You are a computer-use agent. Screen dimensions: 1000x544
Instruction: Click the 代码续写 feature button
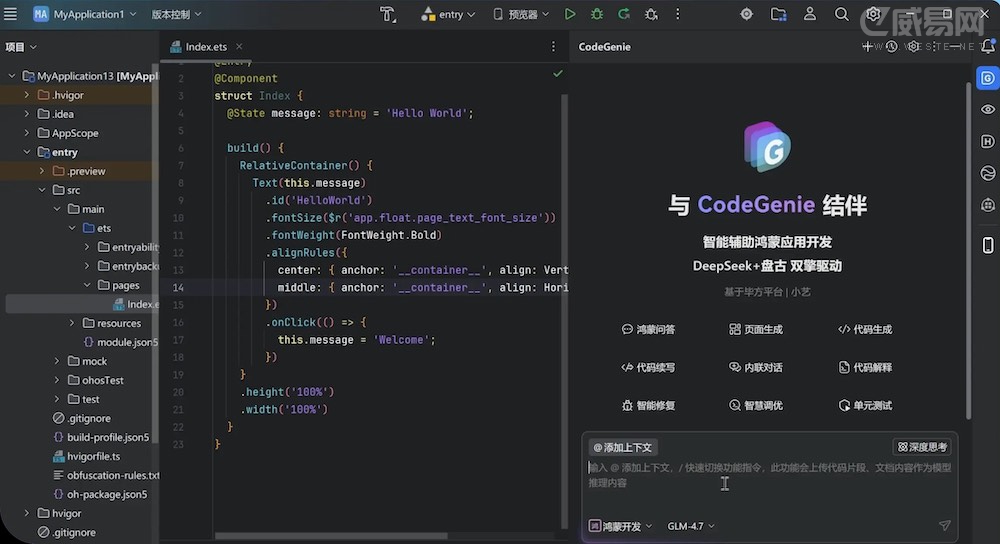pyautogui.click(x=648, y=367)
